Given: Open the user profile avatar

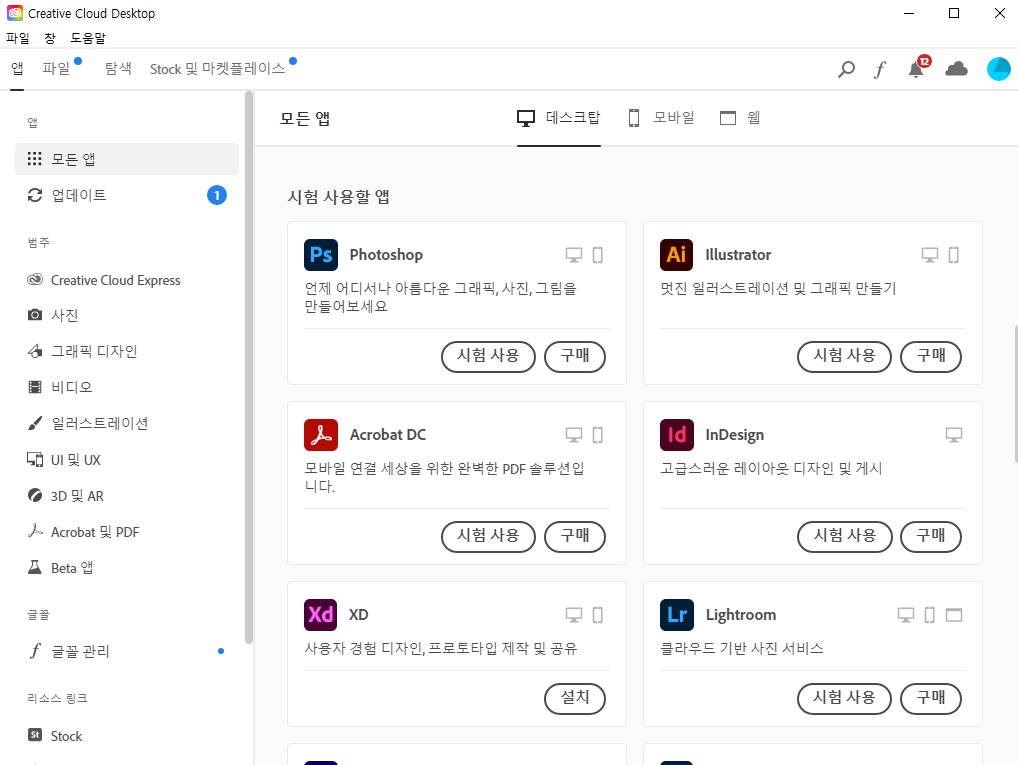Looking at the screenshot, I should tap(999, 69).
